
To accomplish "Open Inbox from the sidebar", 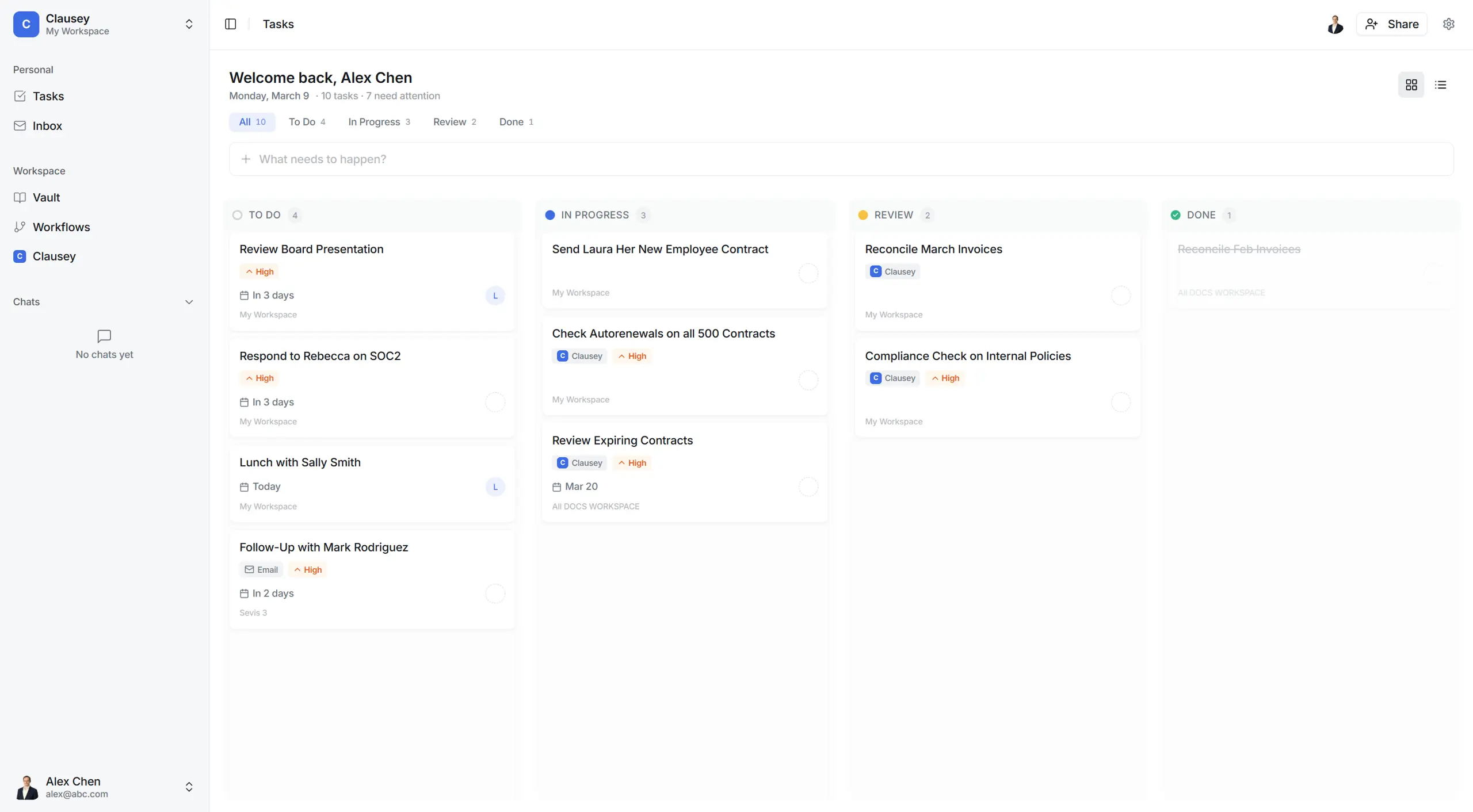I will coord(47,126).
